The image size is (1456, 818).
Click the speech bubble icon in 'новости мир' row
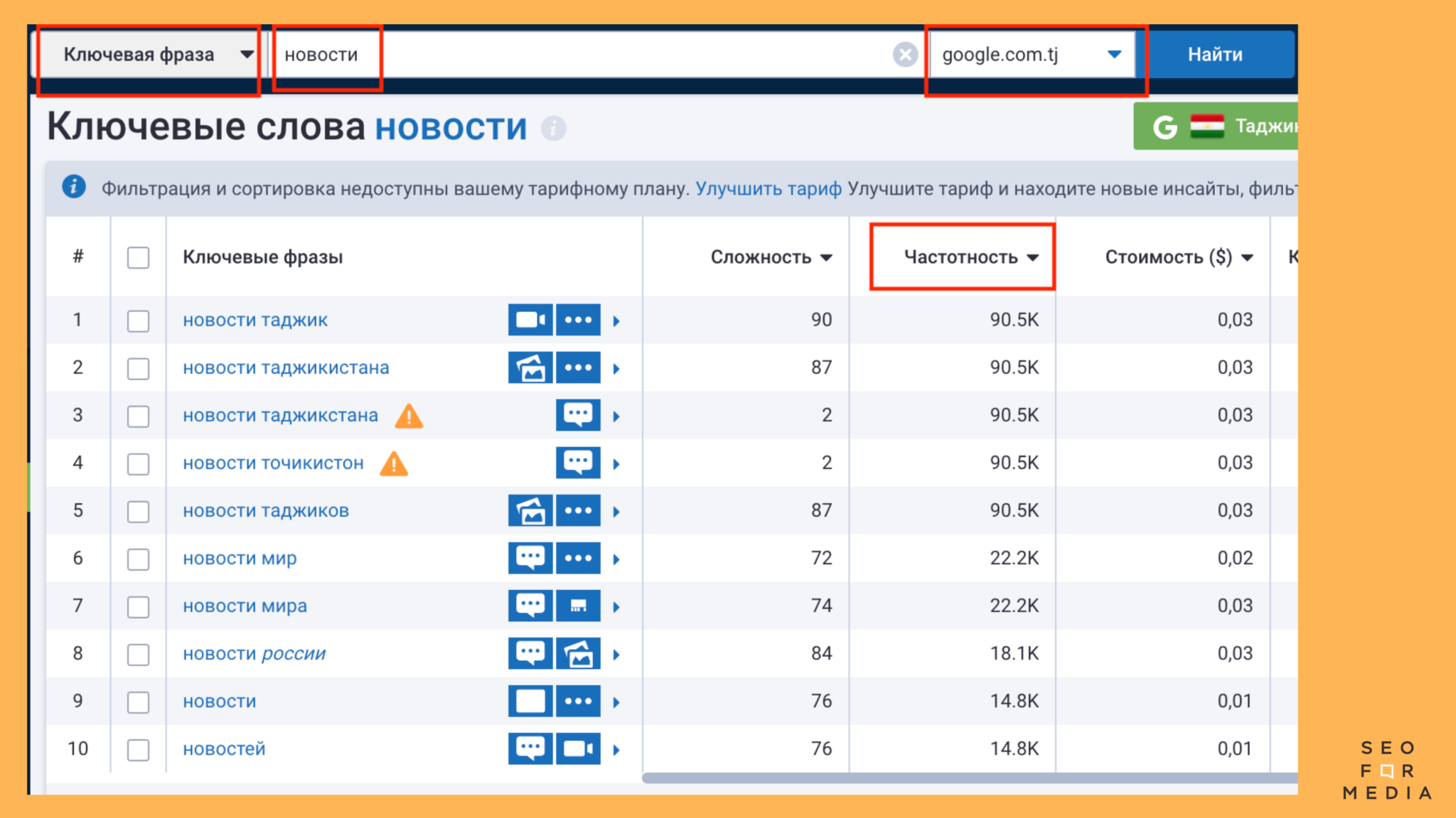(530, 558)
